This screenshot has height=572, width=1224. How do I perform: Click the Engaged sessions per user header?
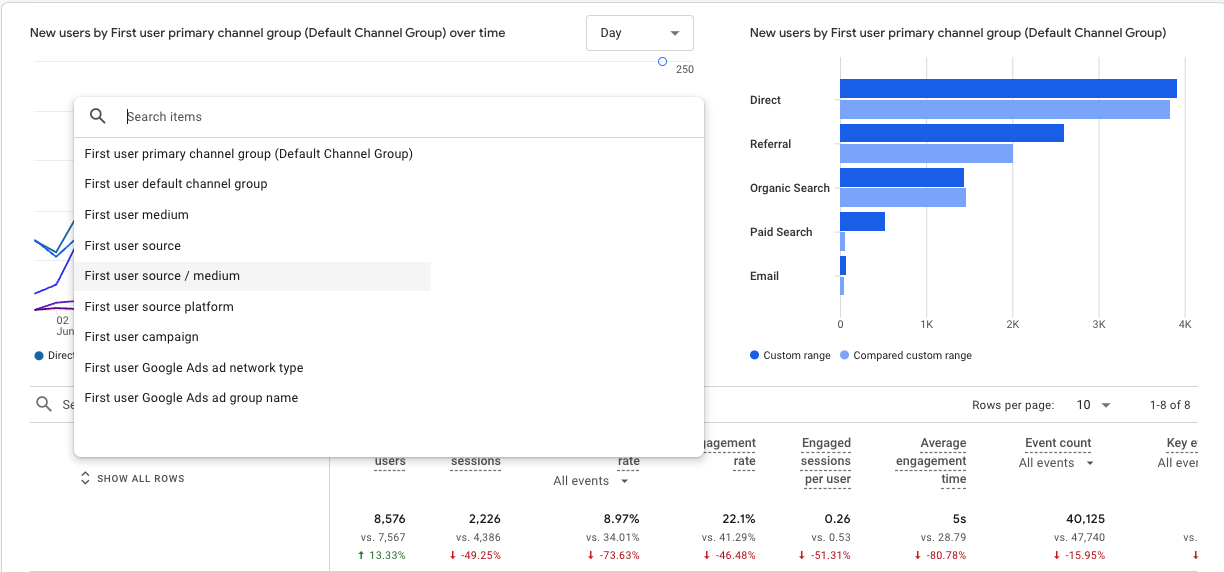tap(826, 461)
